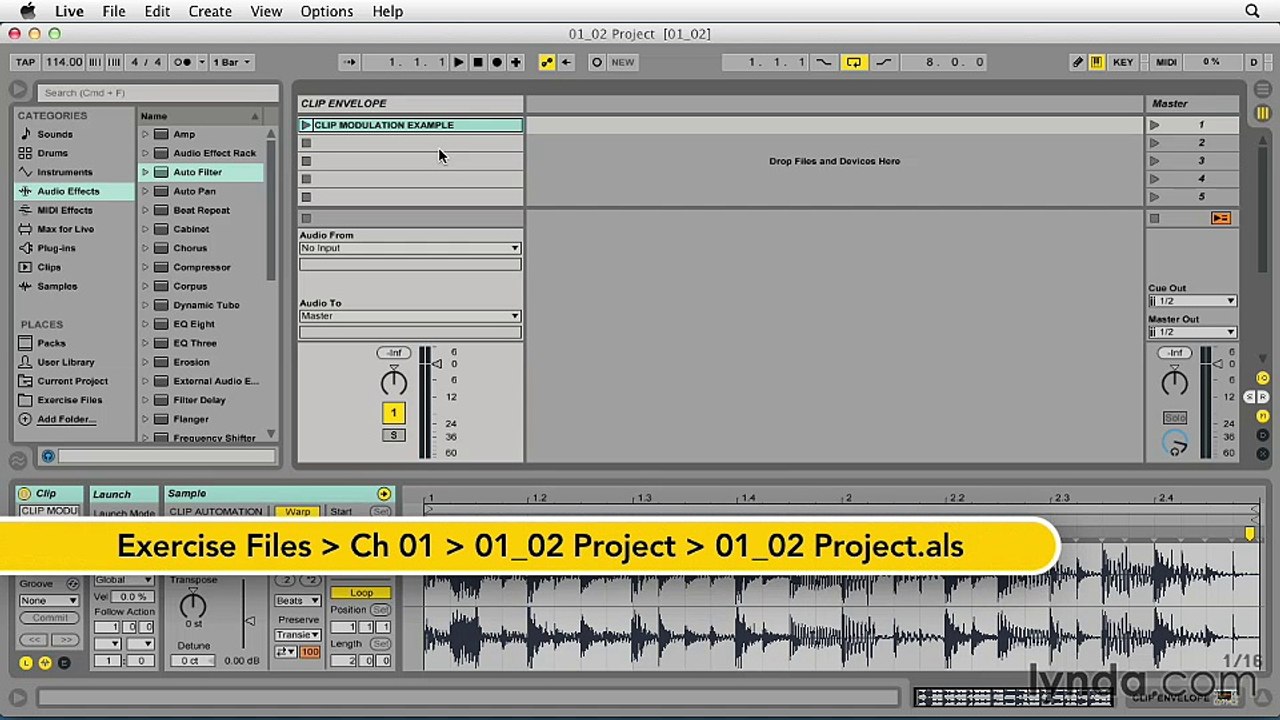Adjust the Master pan knob
This screenshot has height=720, width=1280.
1174,381
